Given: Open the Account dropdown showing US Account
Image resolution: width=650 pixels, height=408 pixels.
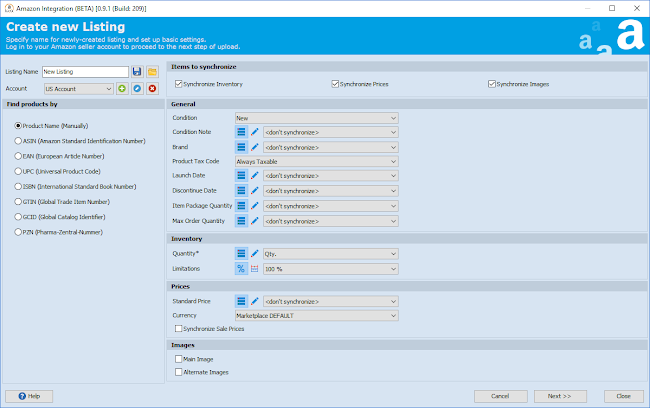Looking at the screenshot, I should (x=79, y=89).
